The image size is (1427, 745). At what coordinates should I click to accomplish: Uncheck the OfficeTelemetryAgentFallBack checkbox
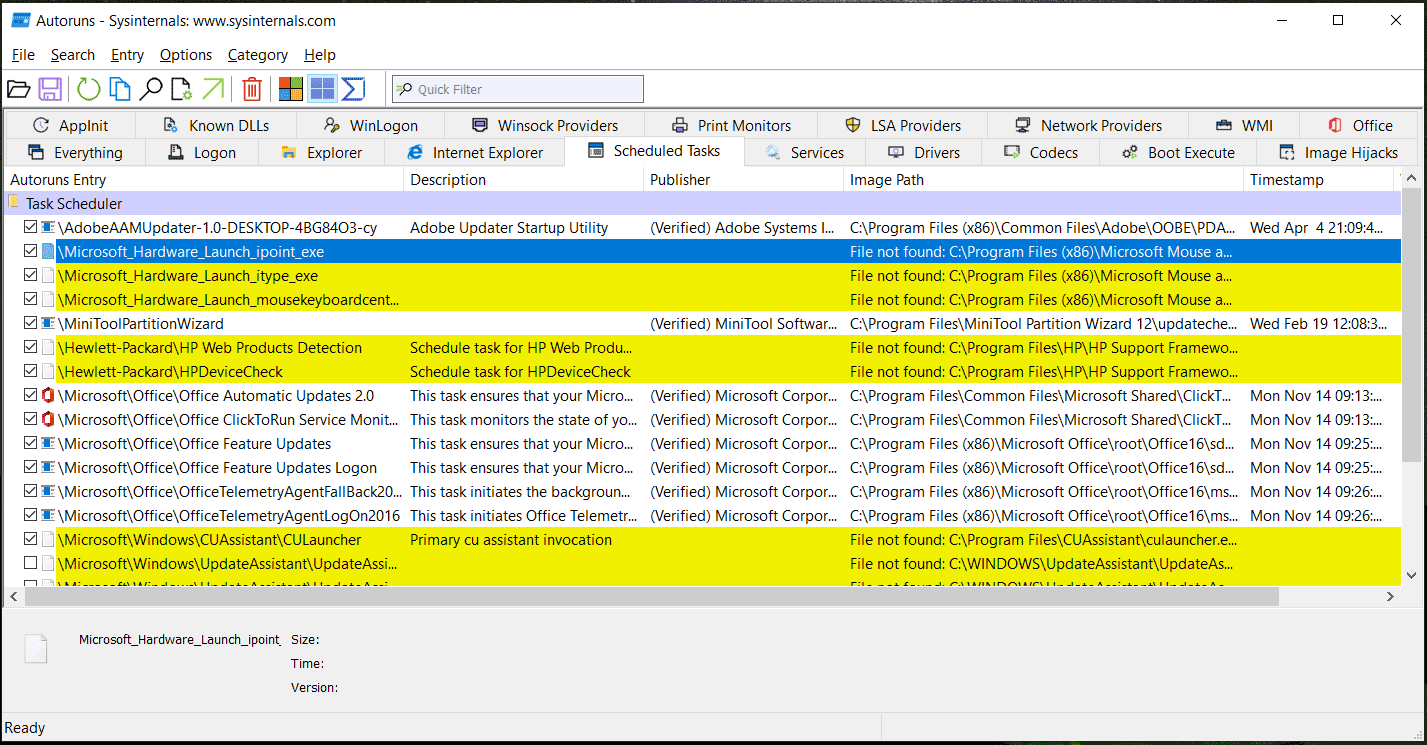coord(31,492)
